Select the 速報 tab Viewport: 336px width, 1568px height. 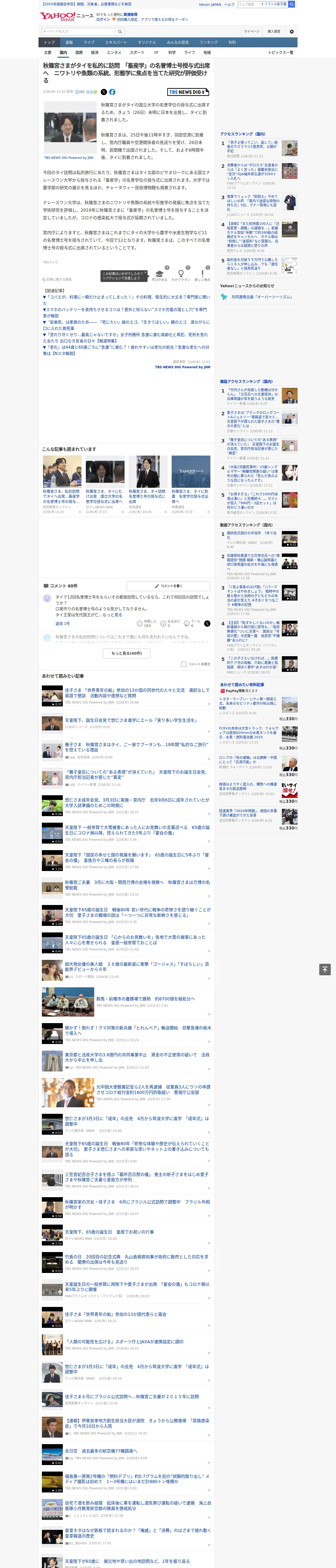pyautogui.click(x=69, y=42)
